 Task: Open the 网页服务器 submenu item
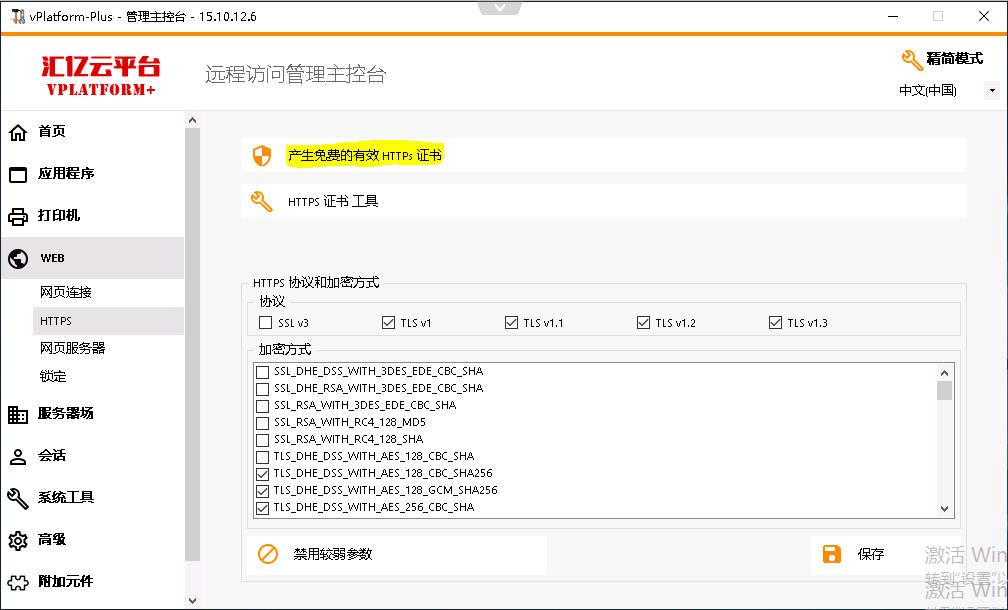[72, 348]
